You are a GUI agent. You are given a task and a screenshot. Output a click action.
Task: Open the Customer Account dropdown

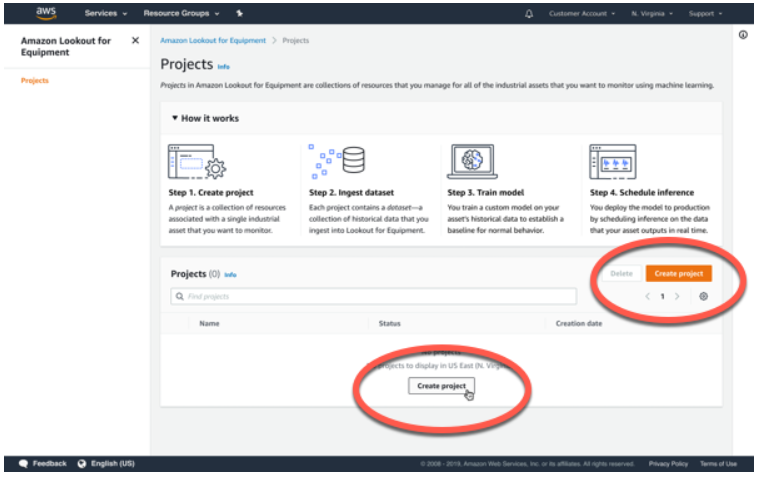[x=582, y=14]
